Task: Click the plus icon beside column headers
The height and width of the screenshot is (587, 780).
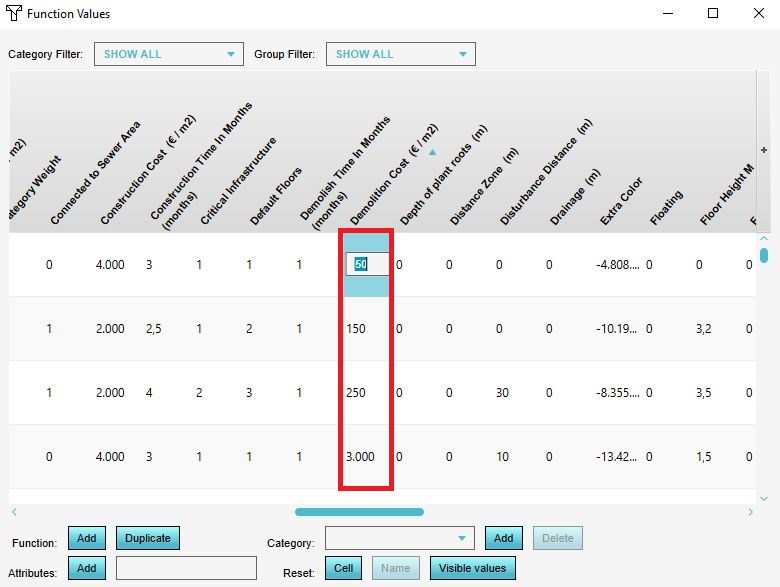Action: (x=764, y=150)
